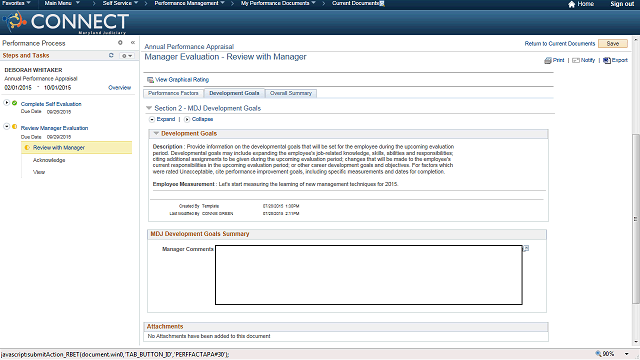This screenshot has height=360, width=640.
Task: Select the View step
Action: pos(39,172)
